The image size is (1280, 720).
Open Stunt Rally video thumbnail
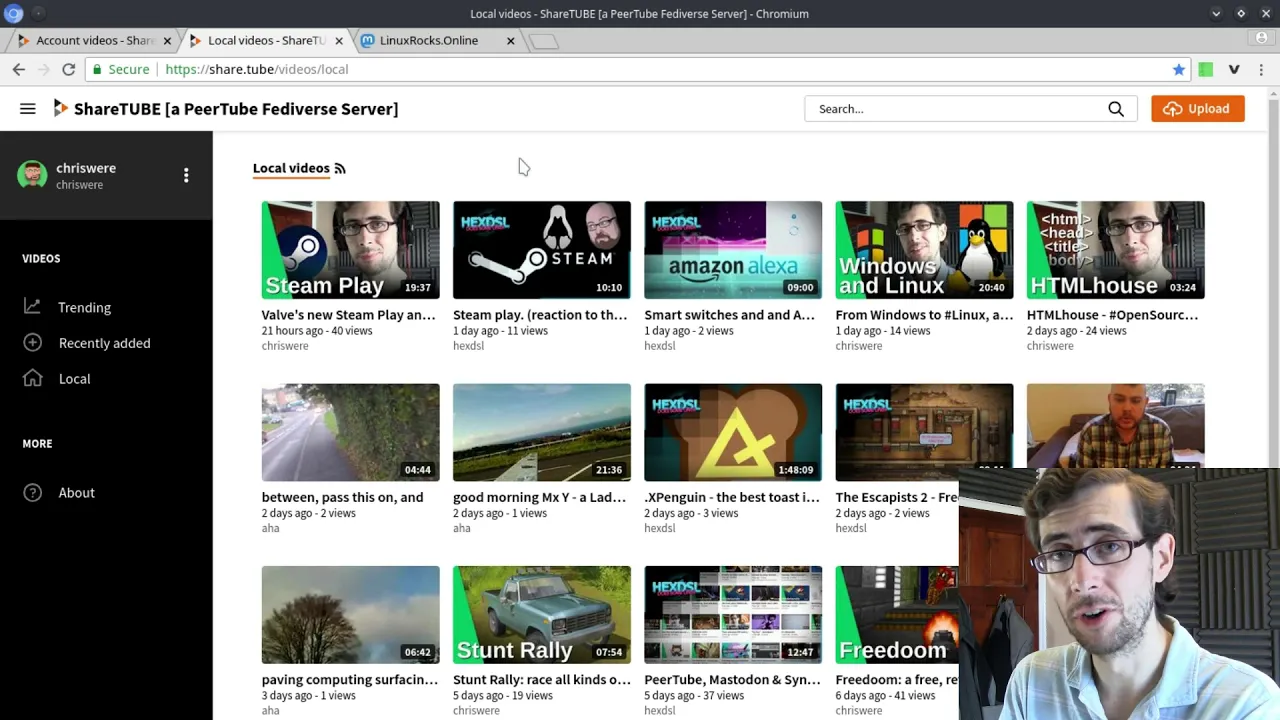[541, 615]
